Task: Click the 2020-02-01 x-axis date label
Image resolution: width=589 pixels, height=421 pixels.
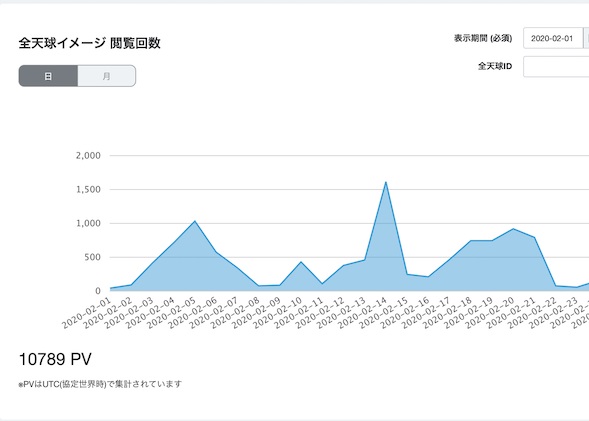Action: pyautogui.click(x=87, y=313)
